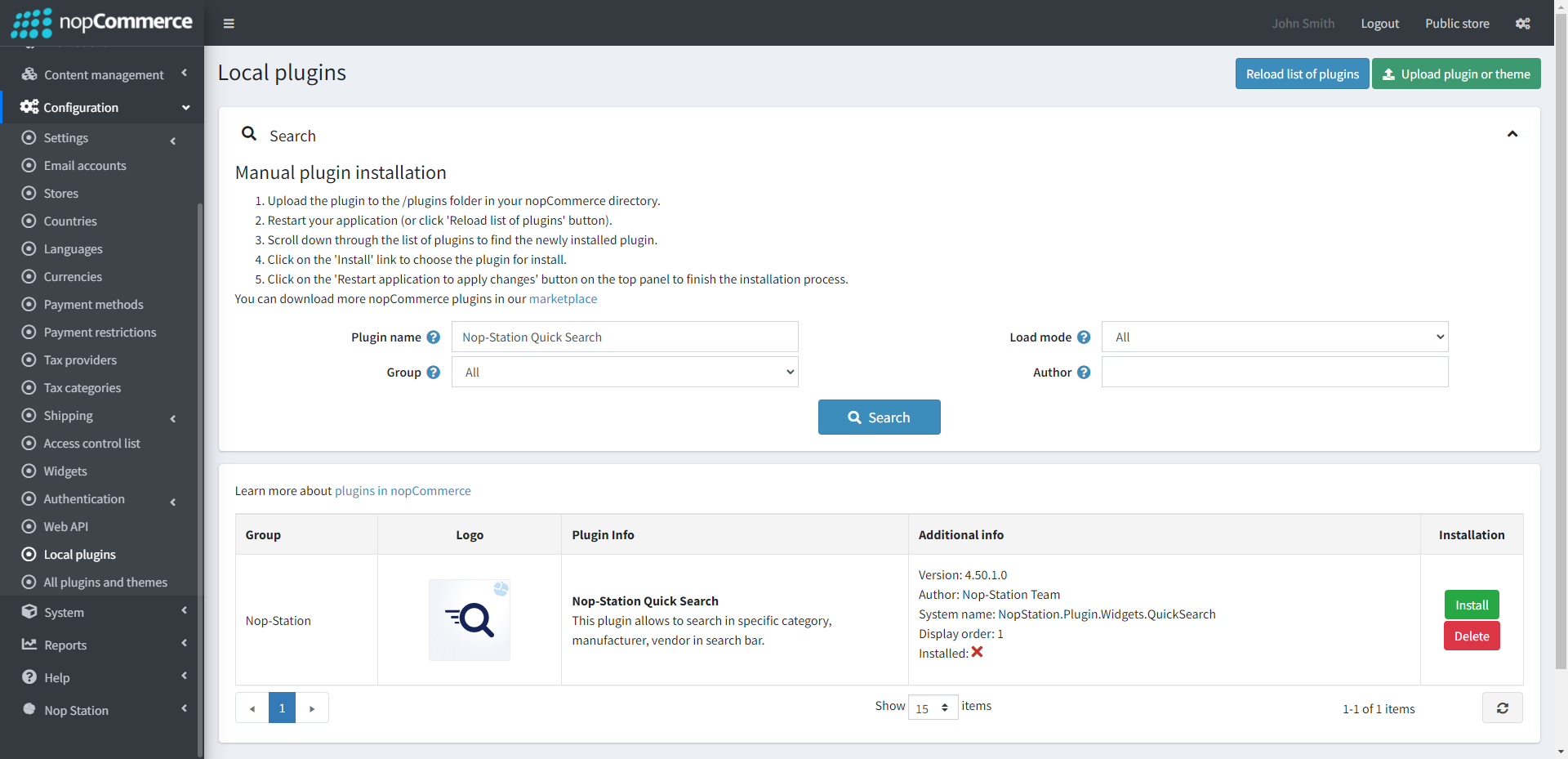This screenshot has width=1568, height=759.
Task: Click the Group help question icon
Action: (x=434, y=373)
